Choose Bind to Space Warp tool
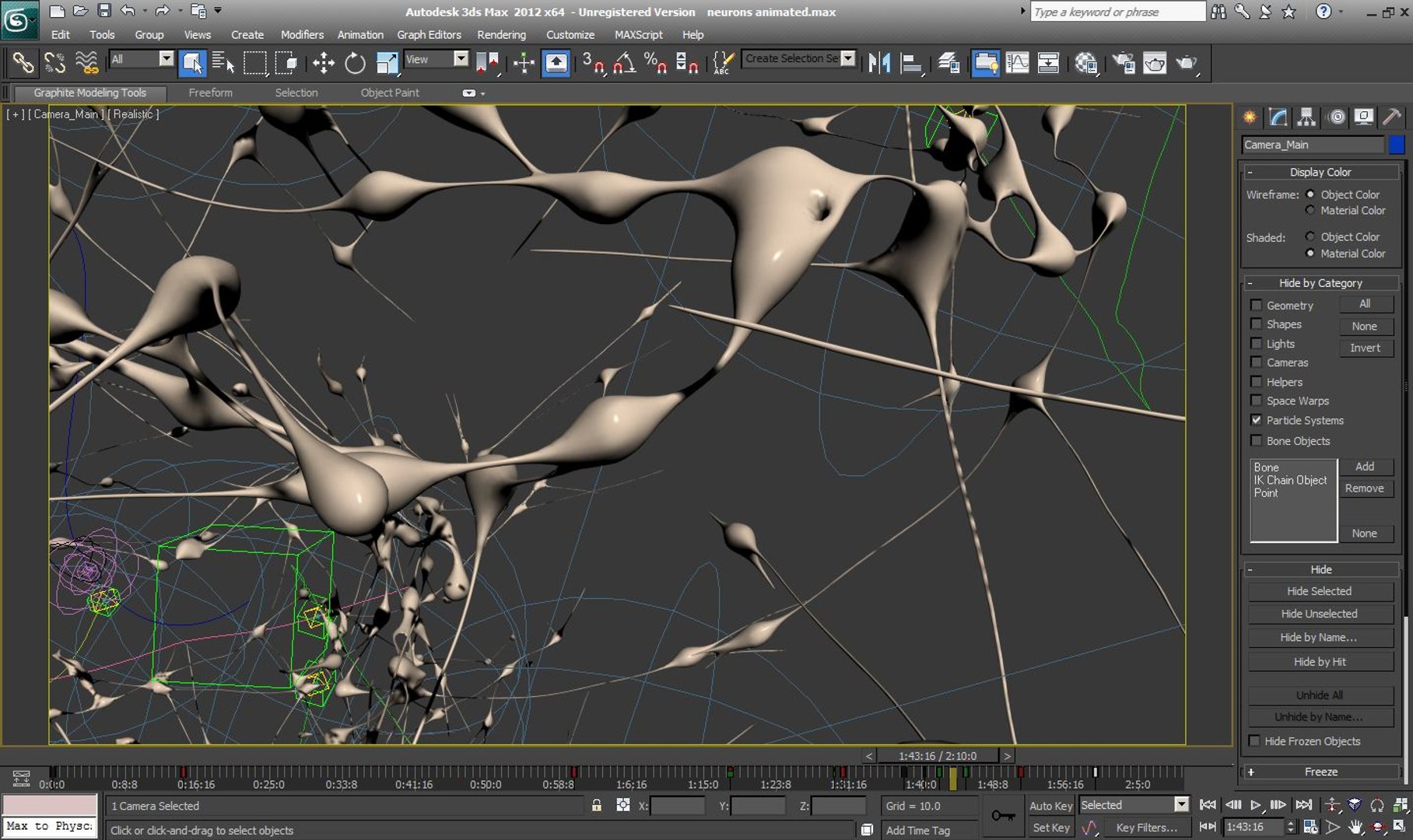Image resolution: width=1413 pixels, height=840 pixels. (x=86, y=62)
